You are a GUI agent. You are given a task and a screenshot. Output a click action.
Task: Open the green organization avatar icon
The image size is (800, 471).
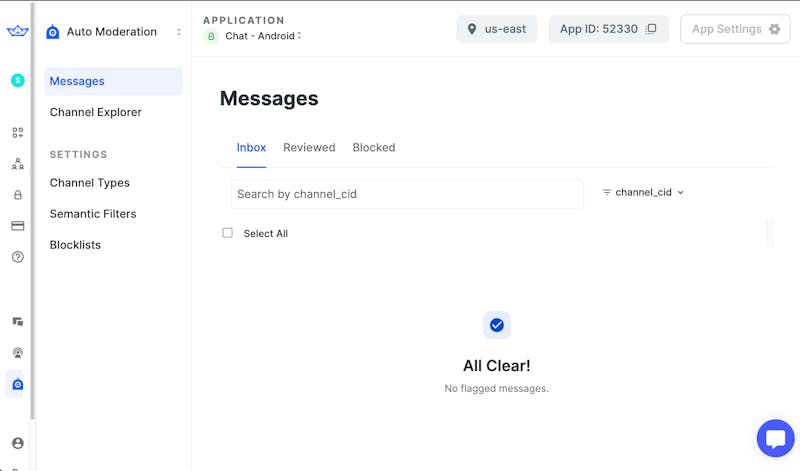click(17, 80)
